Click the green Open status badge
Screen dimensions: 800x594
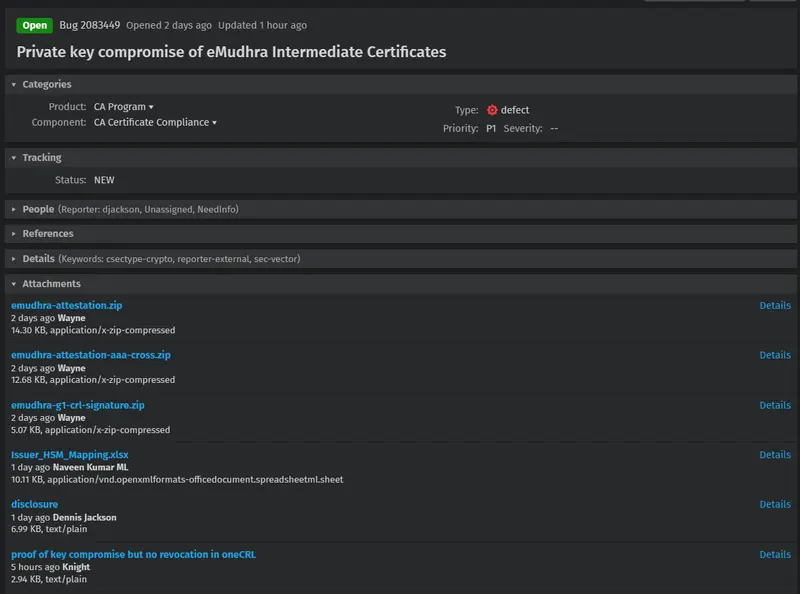[x=35, y=26]
